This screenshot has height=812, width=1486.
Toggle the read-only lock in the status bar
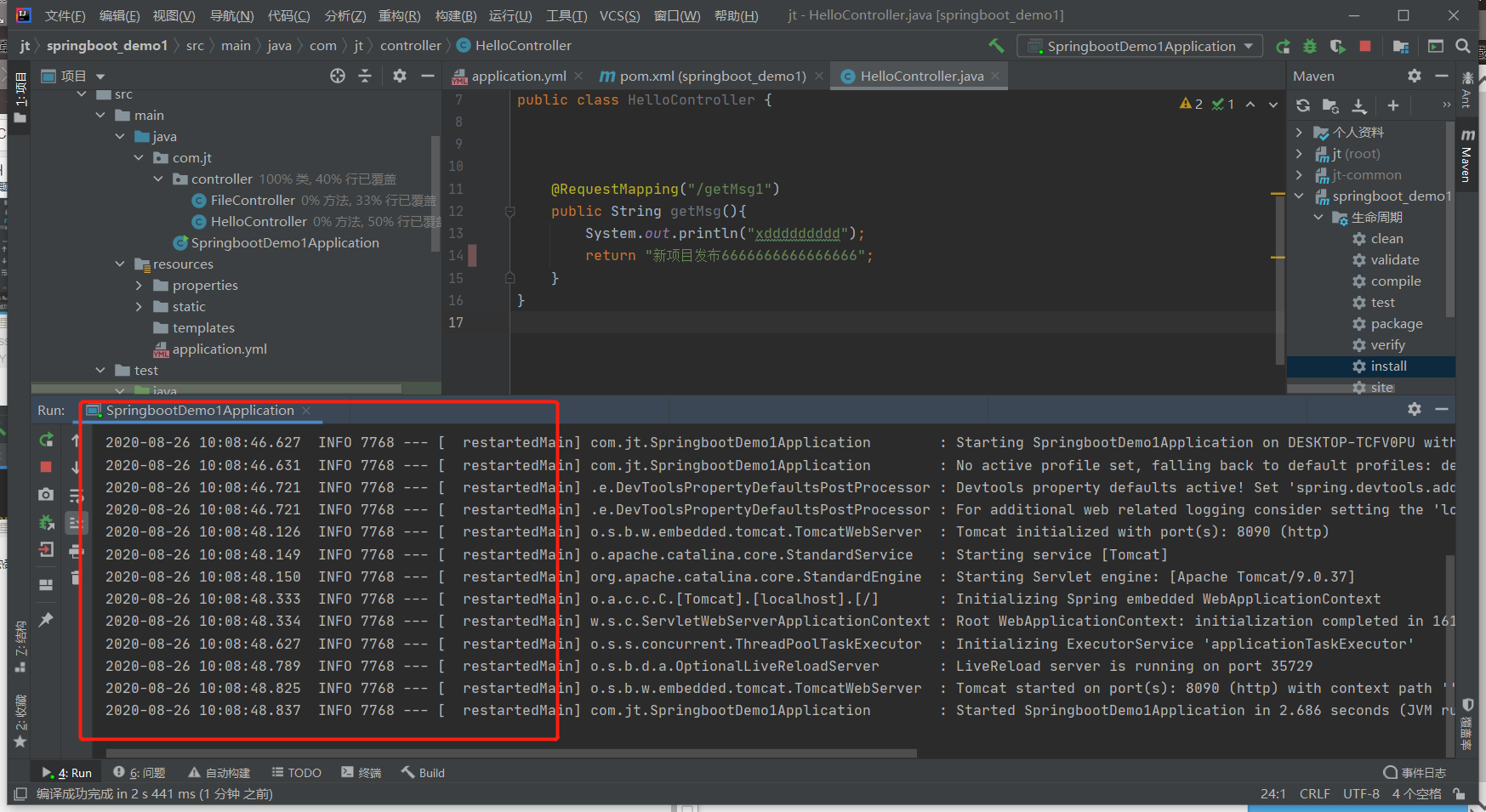[x=1460, y=793]
